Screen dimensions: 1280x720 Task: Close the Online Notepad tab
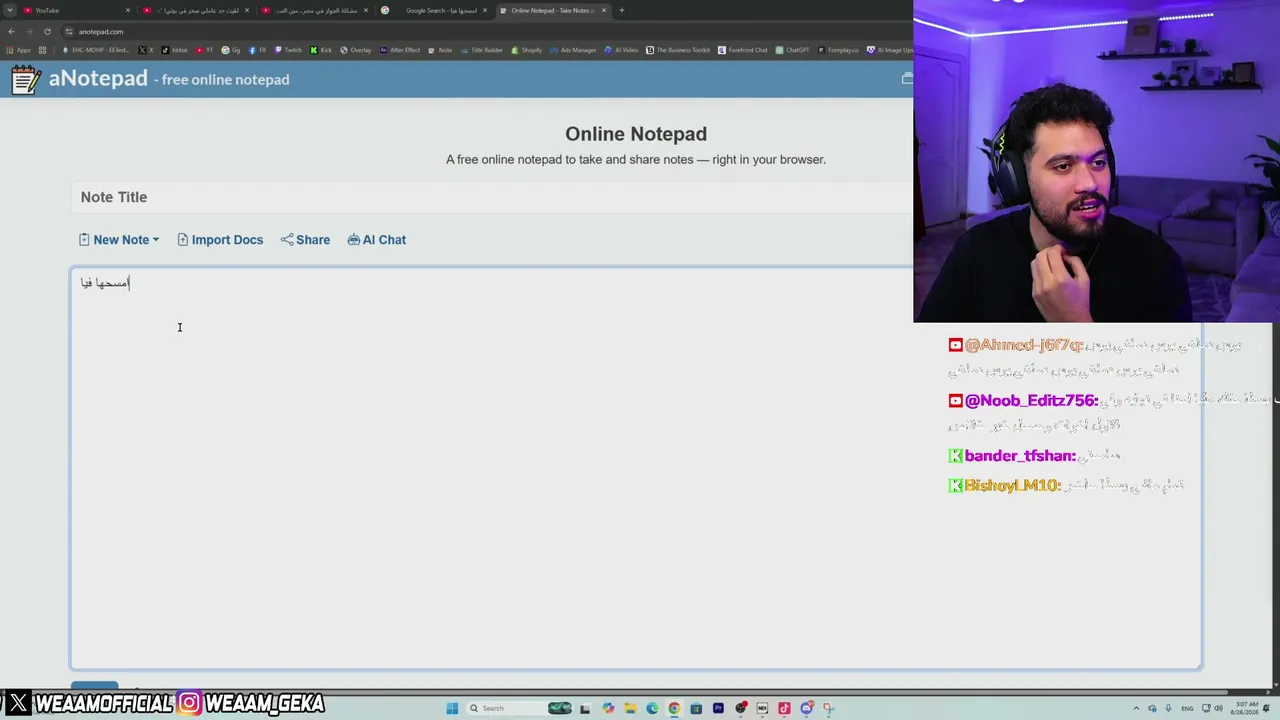point(604,10)
